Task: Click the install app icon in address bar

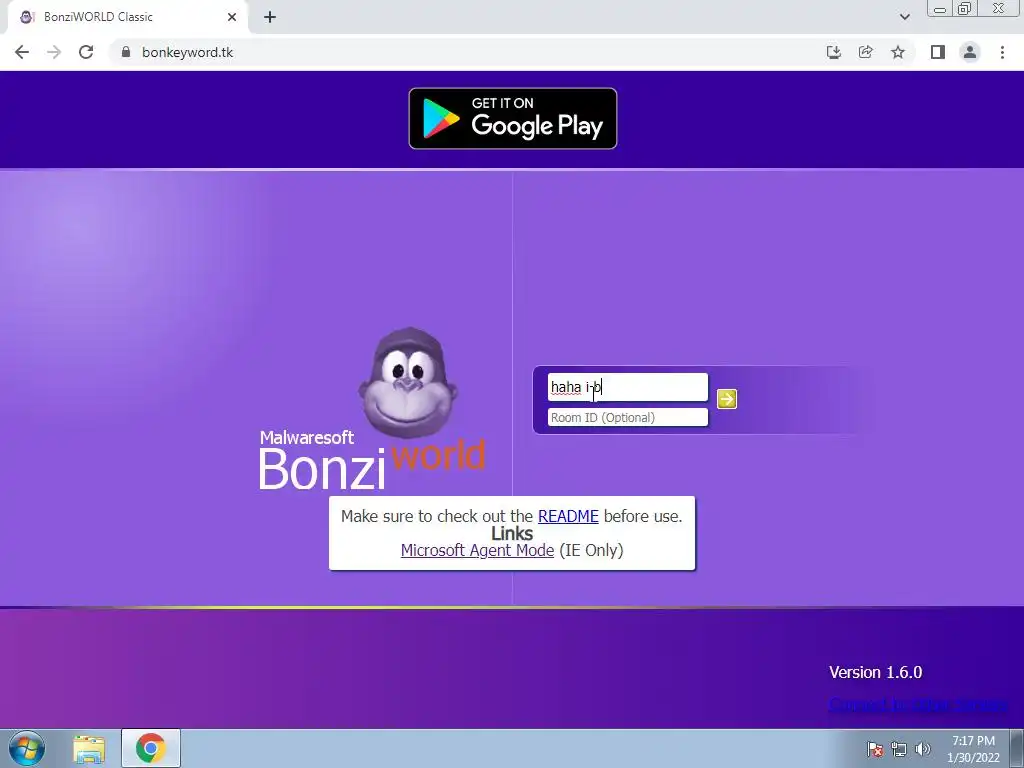Action: pos(833,52)
